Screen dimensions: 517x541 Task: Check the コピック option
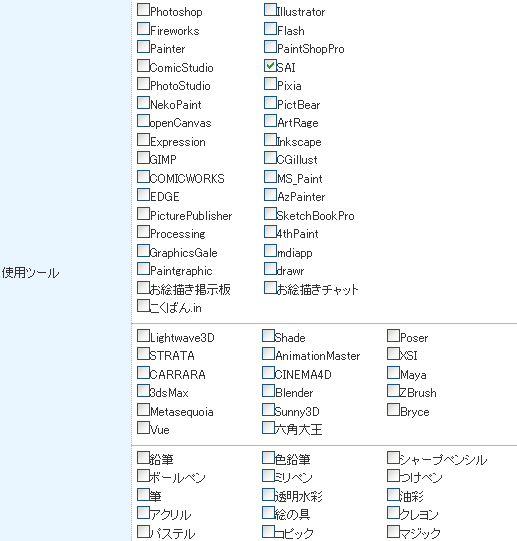pos(268,531)
